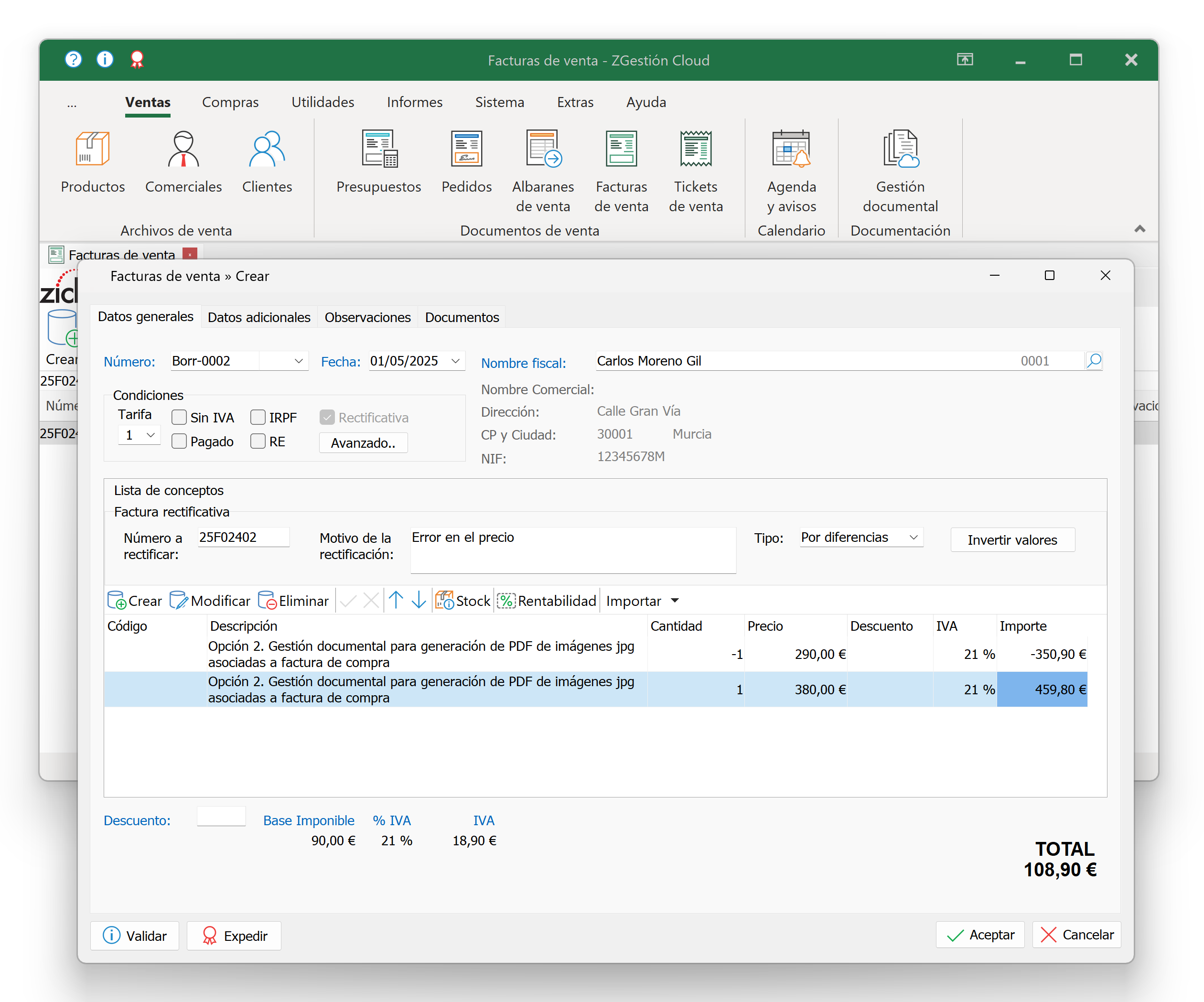Screen dimensions: 1204x1002
Task: Click the help question mark icon
Action: point(74,59)
